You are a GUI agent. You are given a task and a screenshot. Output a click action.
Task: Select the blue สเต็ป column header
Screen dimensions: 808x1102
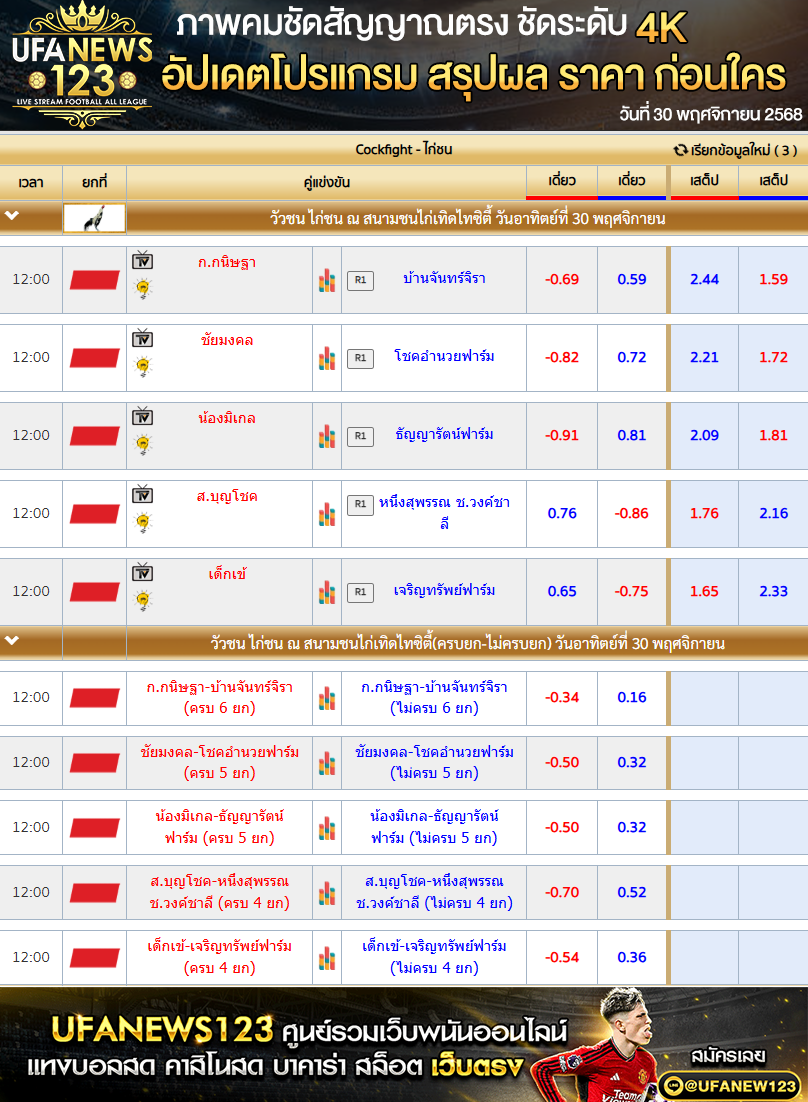(x=773, y=182)
